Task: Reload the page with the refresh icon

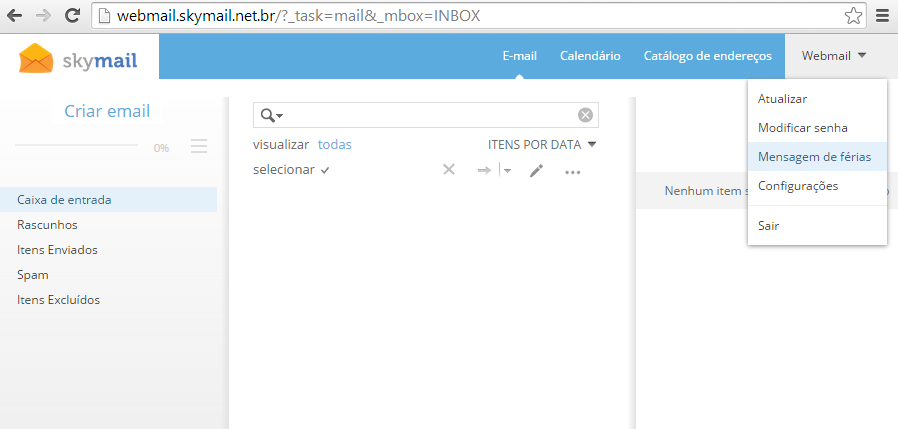Action: [x=72, y=16]
